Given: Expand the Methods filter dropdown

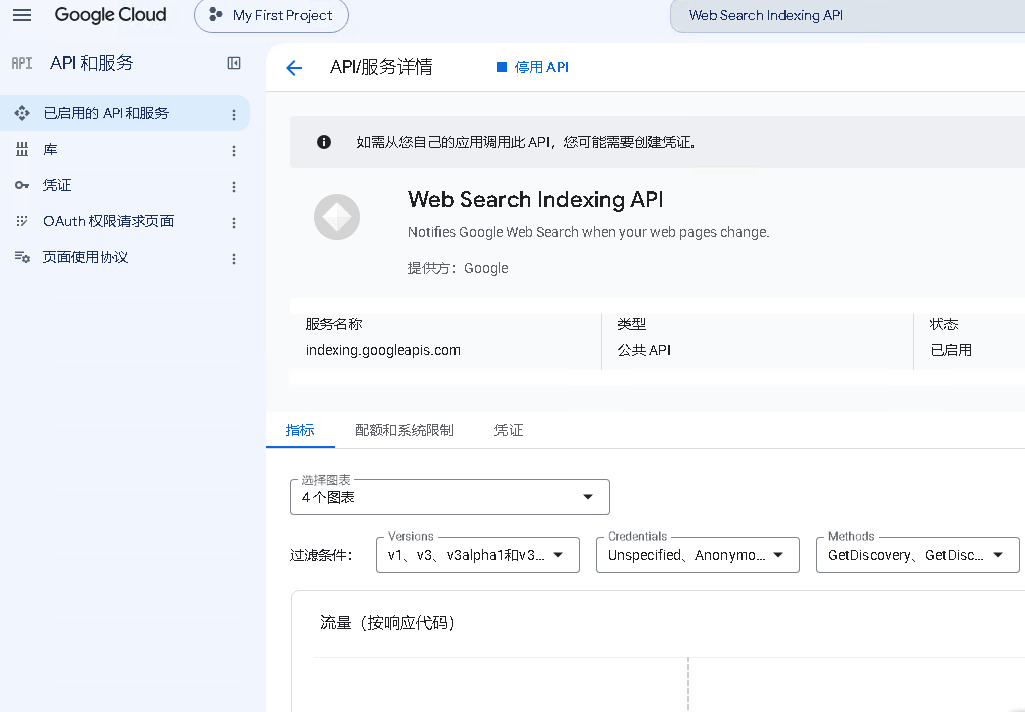Looking at the screenshot, I should 918,555.
